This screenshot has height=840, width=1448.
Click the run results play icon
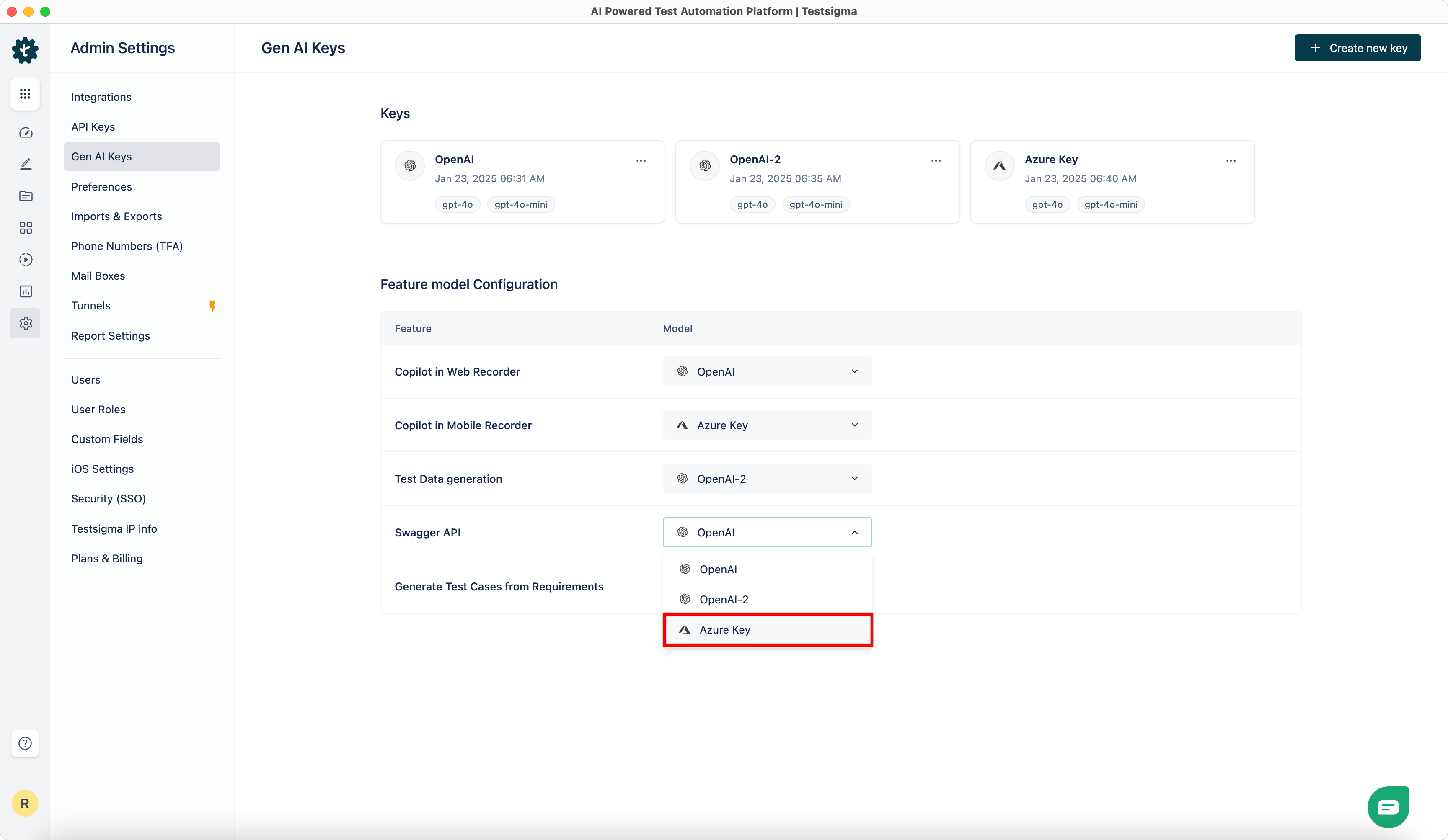25,260
